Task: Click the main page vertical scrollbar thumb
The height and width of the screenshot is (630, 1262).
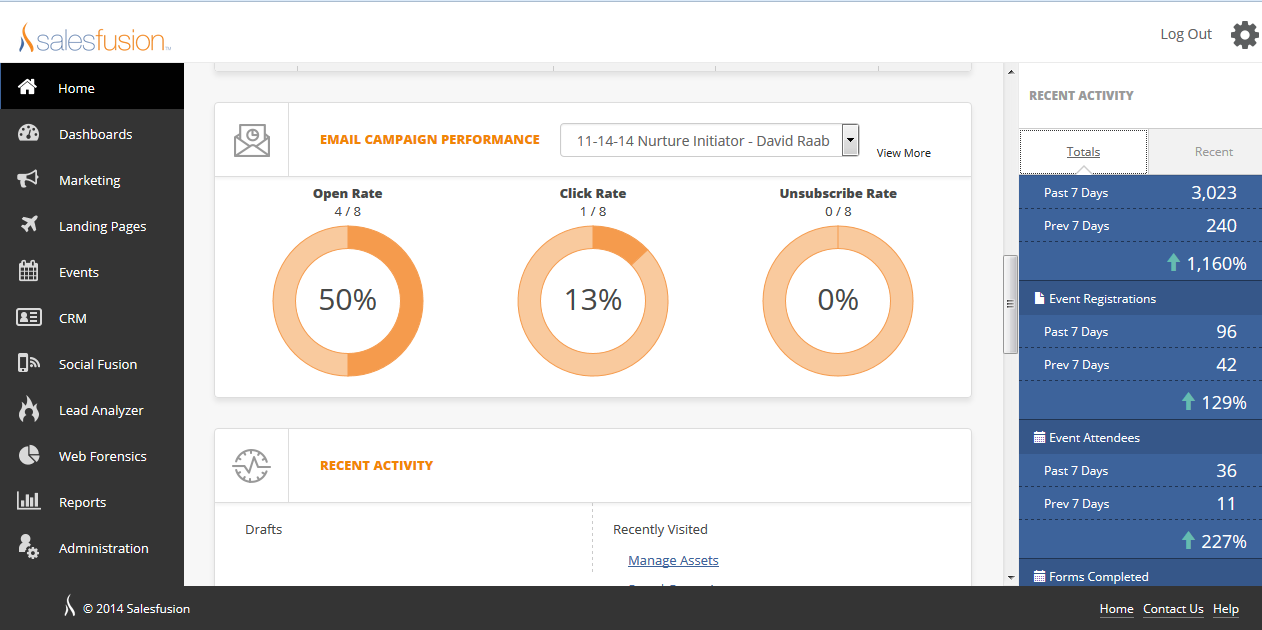Action: click(x=1010, y=304)
